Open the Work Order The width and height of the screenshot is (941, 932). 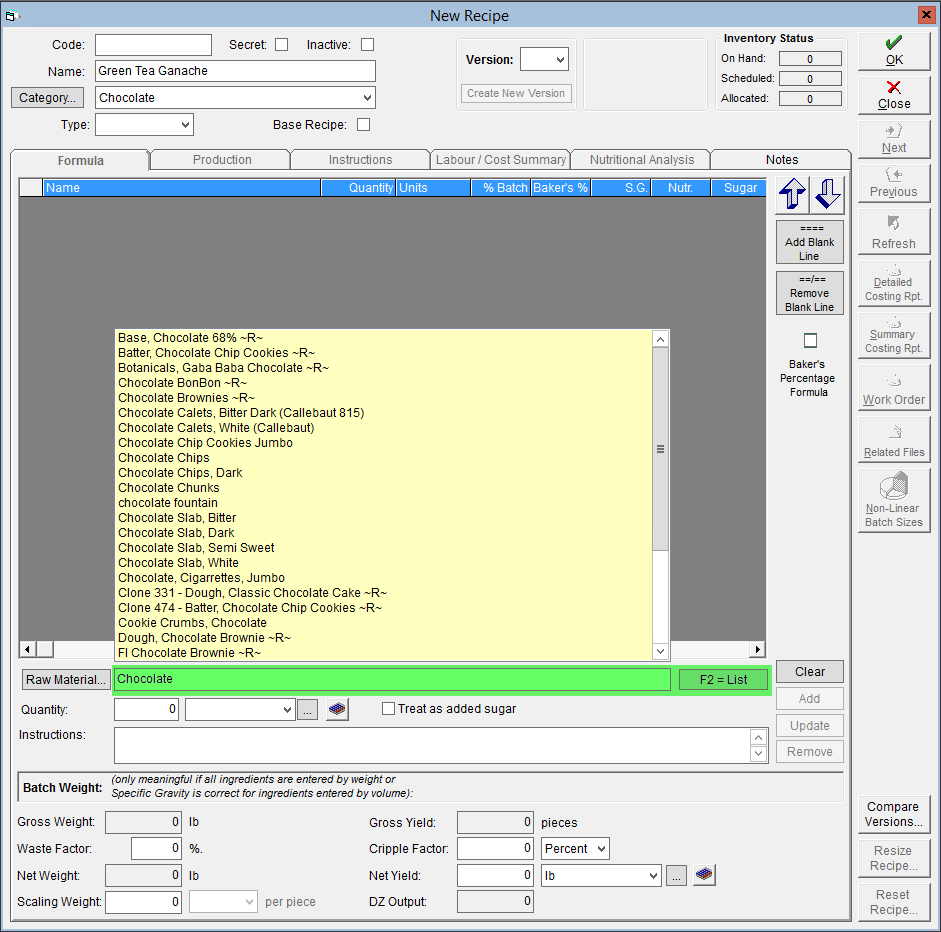(x=894, y=388)
